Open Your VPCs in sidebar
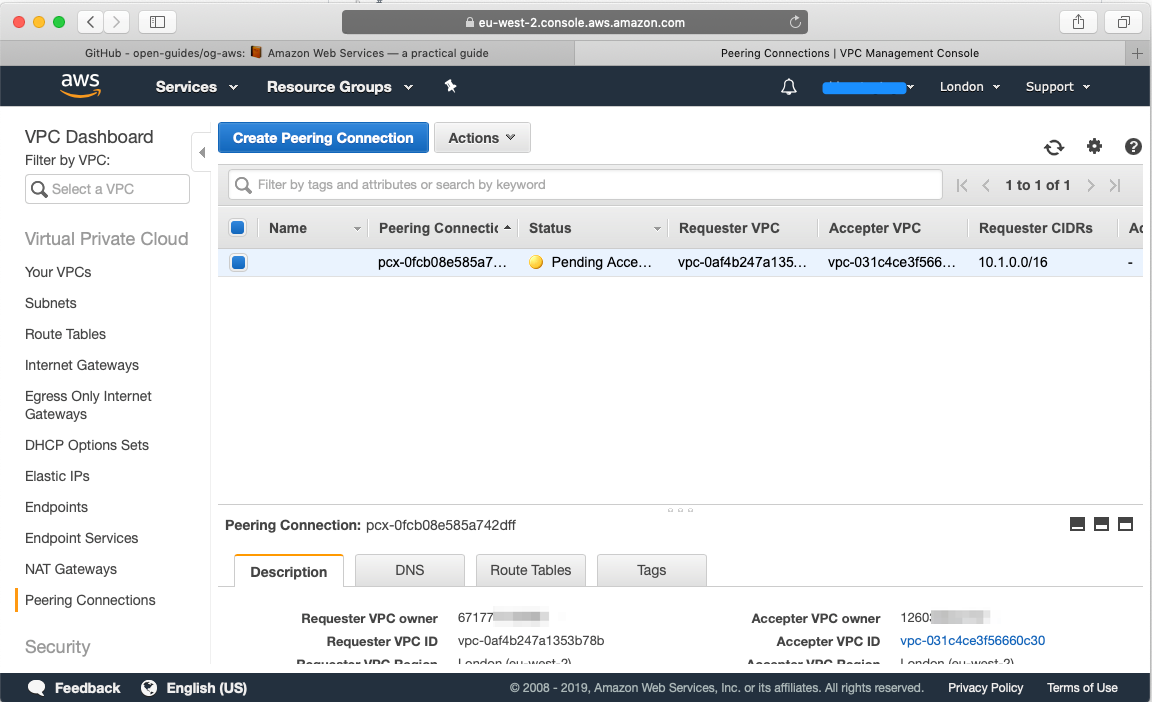1152x702 pixels. pos(58,272)
